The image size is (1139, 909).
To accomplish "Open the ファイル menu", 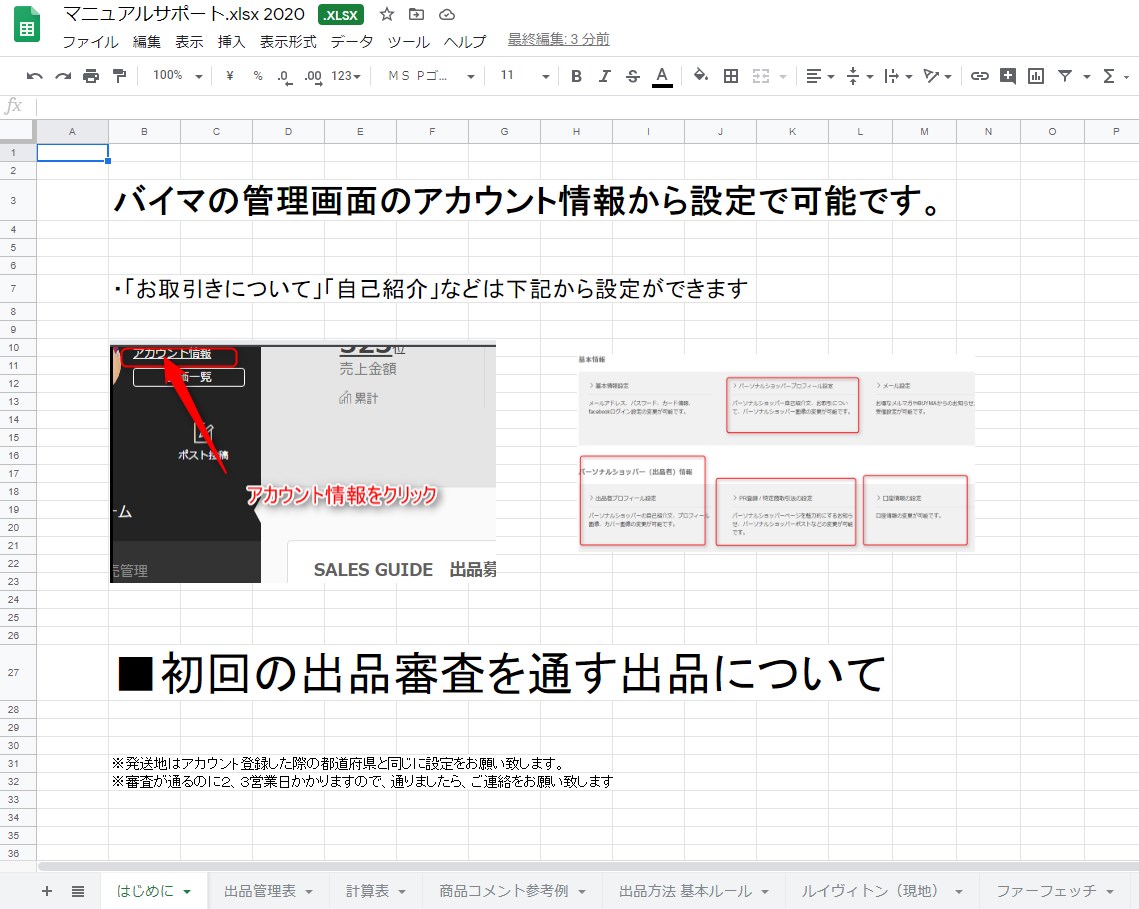I will coord(90,41).
